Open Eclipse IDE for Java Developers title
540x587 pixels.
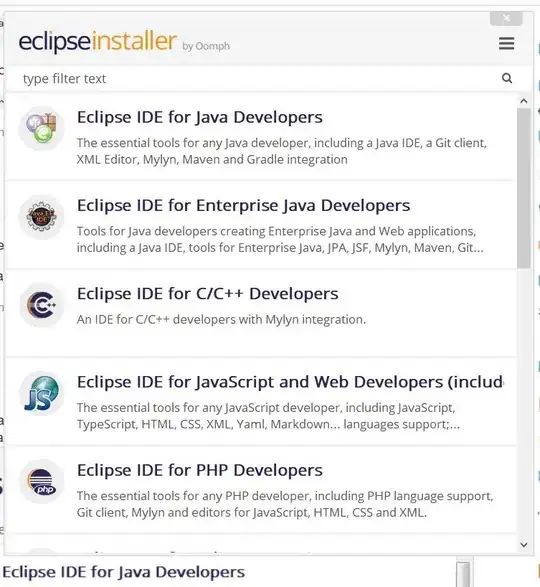200,117
